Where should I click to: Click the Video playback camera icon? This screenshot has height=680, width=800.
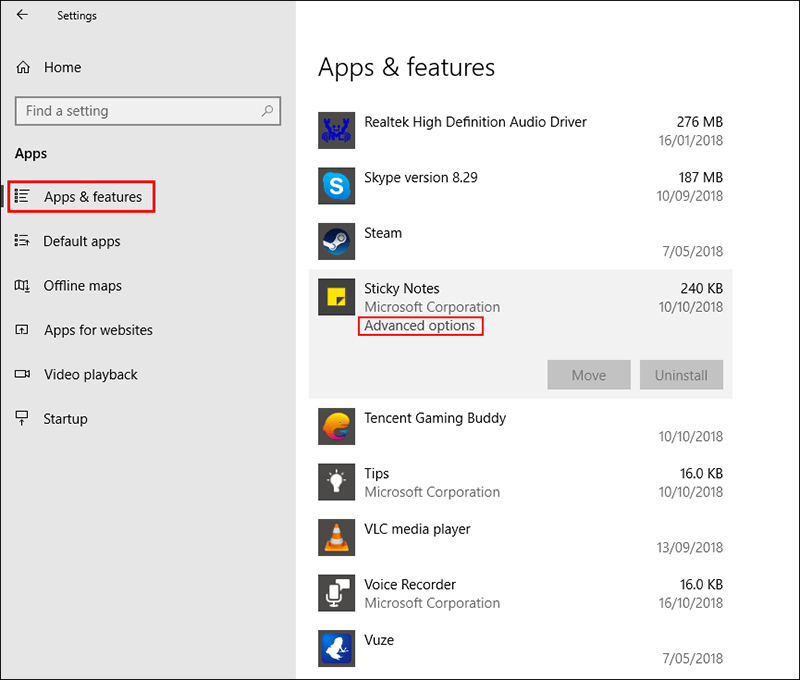point(22,374)
